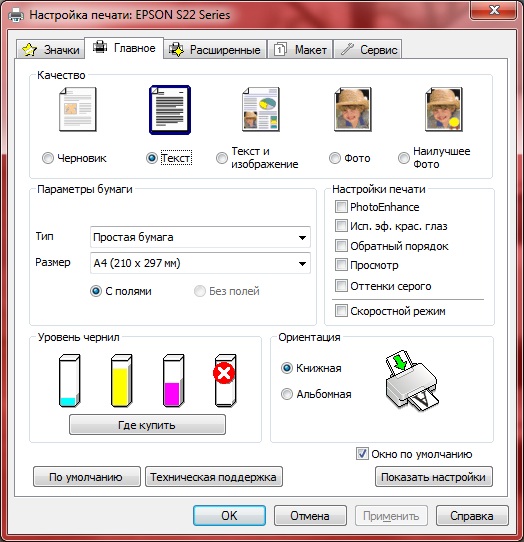Enable Оттенки серого grayscale checkbox
This screenshot has height=542, width=524.
point(341,286)
